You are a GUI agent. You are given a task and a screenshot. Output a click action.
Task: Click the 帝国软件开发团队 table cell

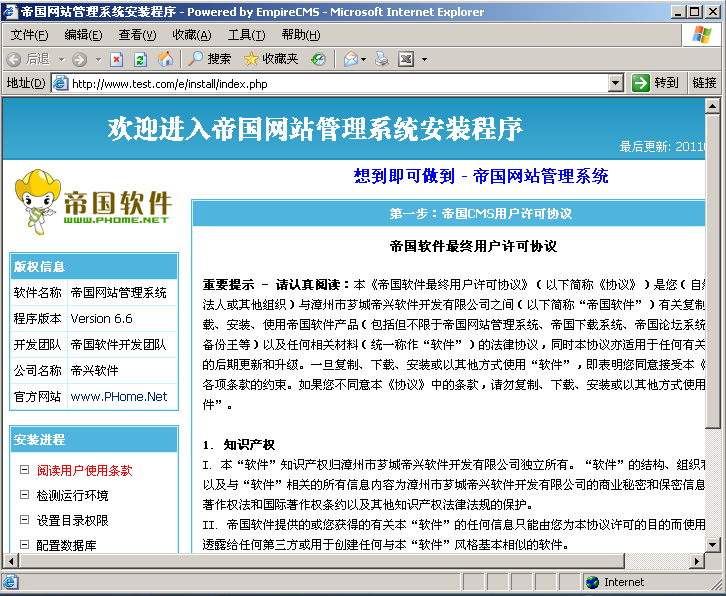pos(122,345)
